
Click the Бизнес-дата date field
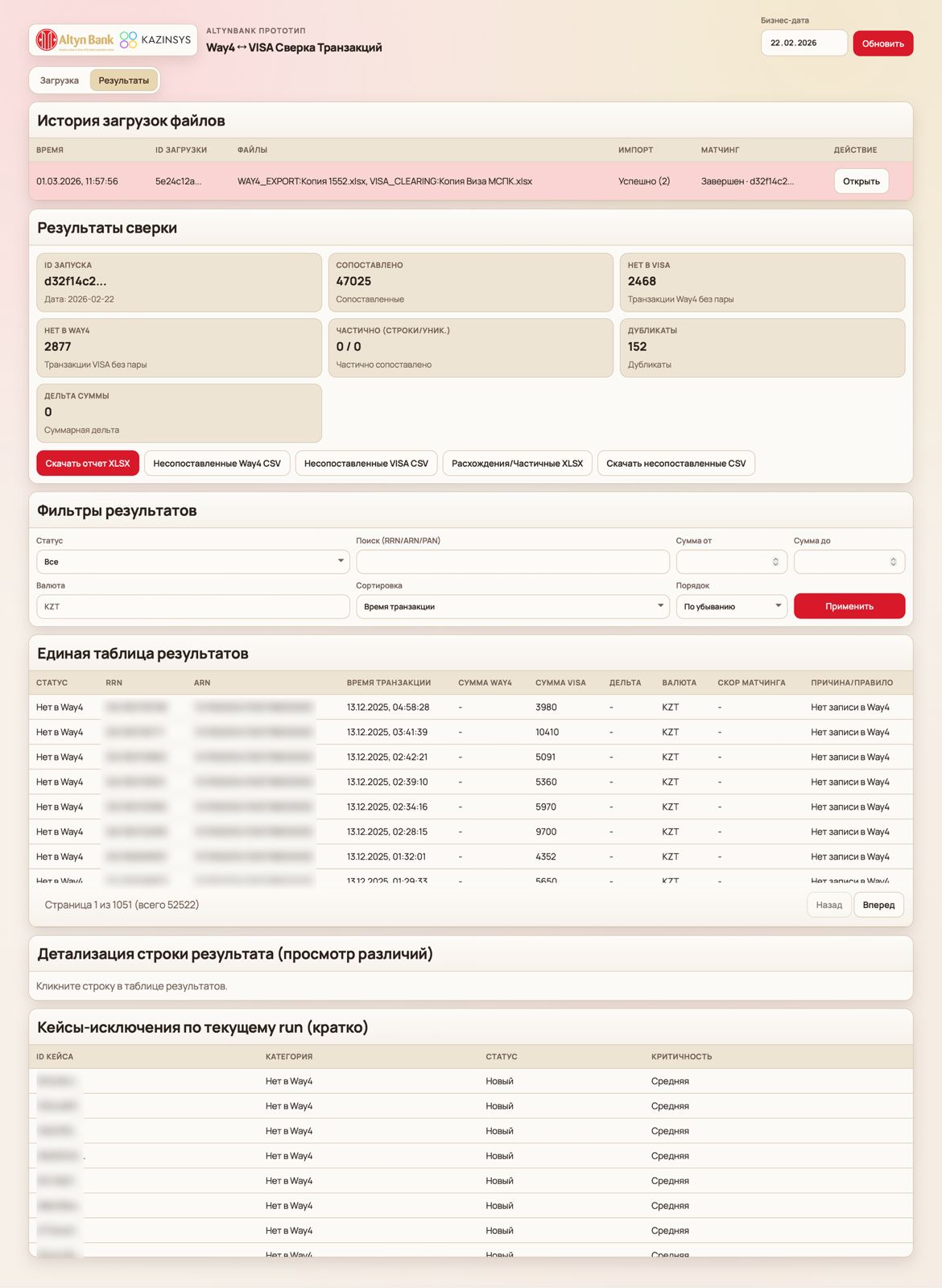click(x=803, y=43)
